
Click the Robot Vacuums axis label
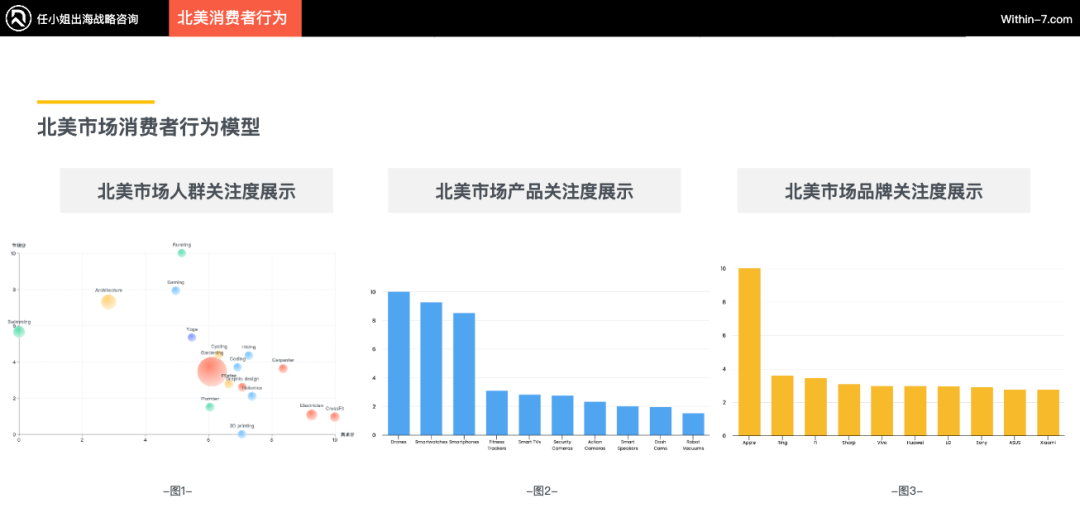[x=693, y=445]
